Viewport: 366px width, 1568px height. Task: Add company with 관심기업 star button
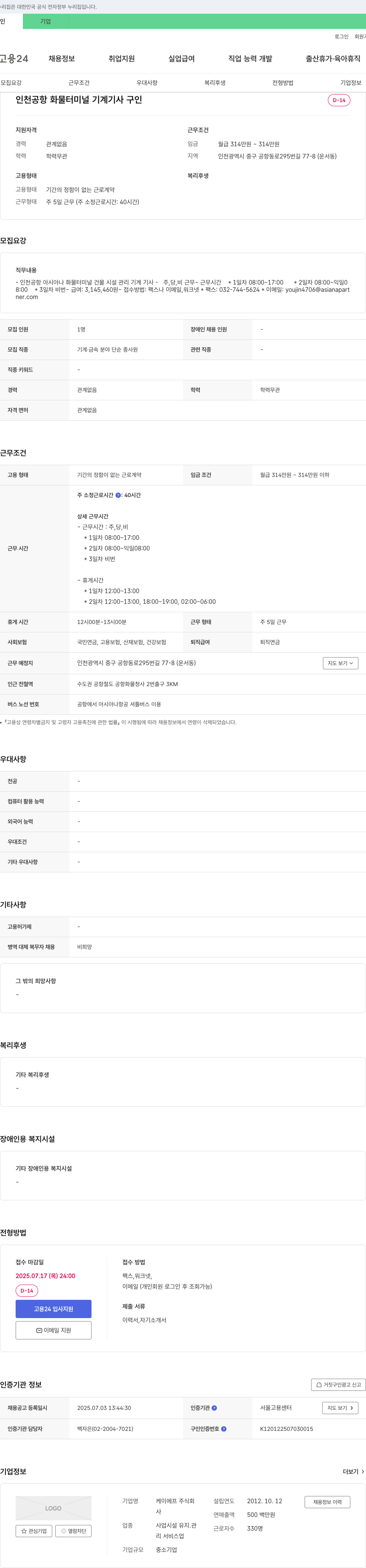pyautogui.click(x=34, y=1531)
